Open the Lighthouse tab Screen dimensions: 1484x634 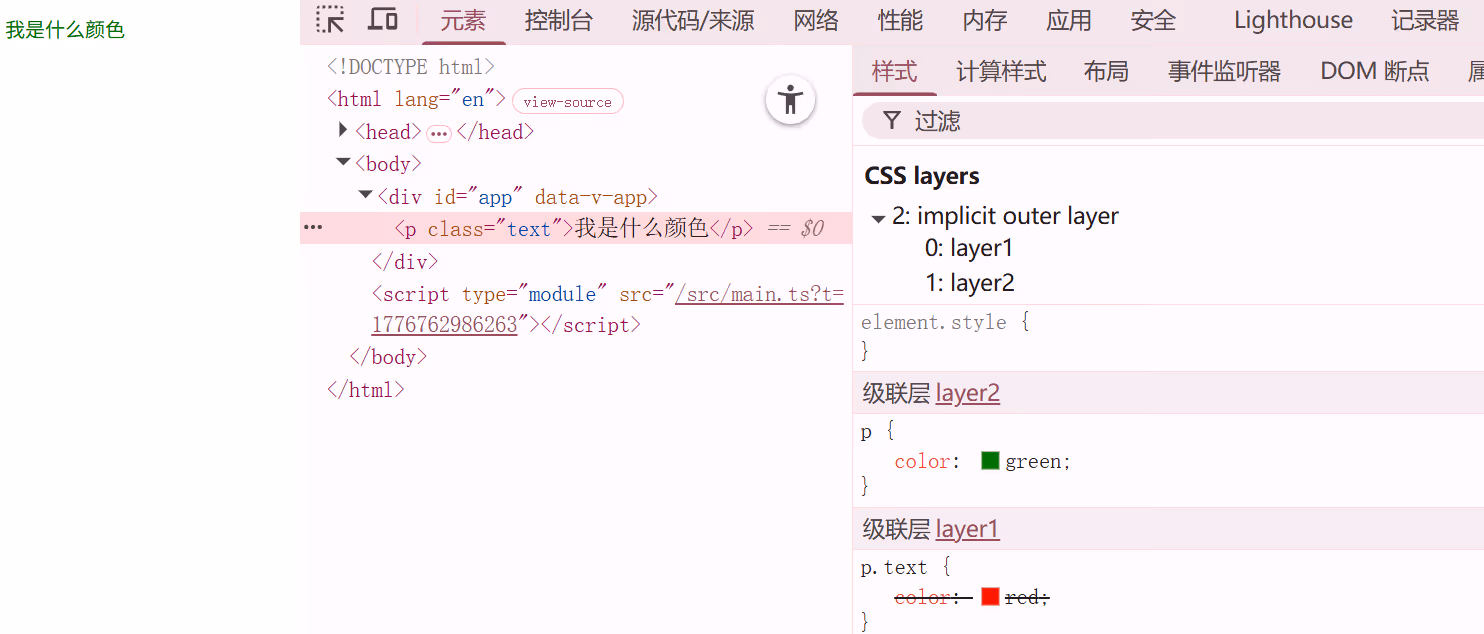point(1293,21)
